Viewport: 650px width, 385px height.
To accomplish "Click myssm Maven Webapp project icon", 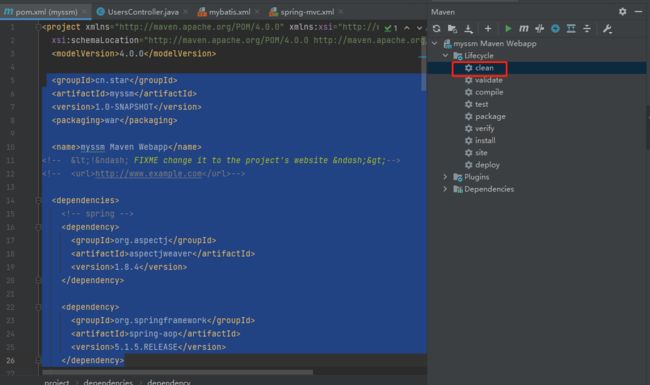I will [x=447, y=44].
